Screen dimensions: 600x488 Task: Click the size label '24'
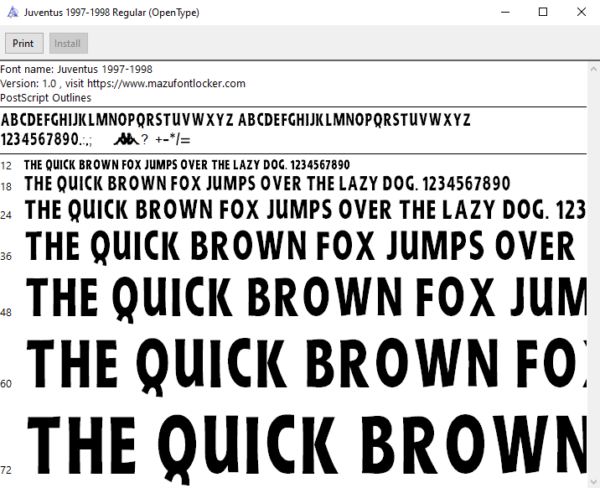coord(6,215)
